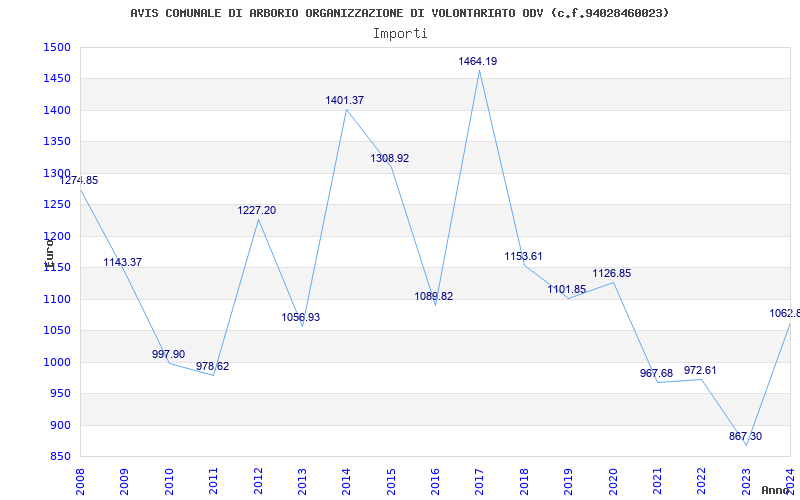
Task: Click data label 1056.93
Action: [301, 317]
